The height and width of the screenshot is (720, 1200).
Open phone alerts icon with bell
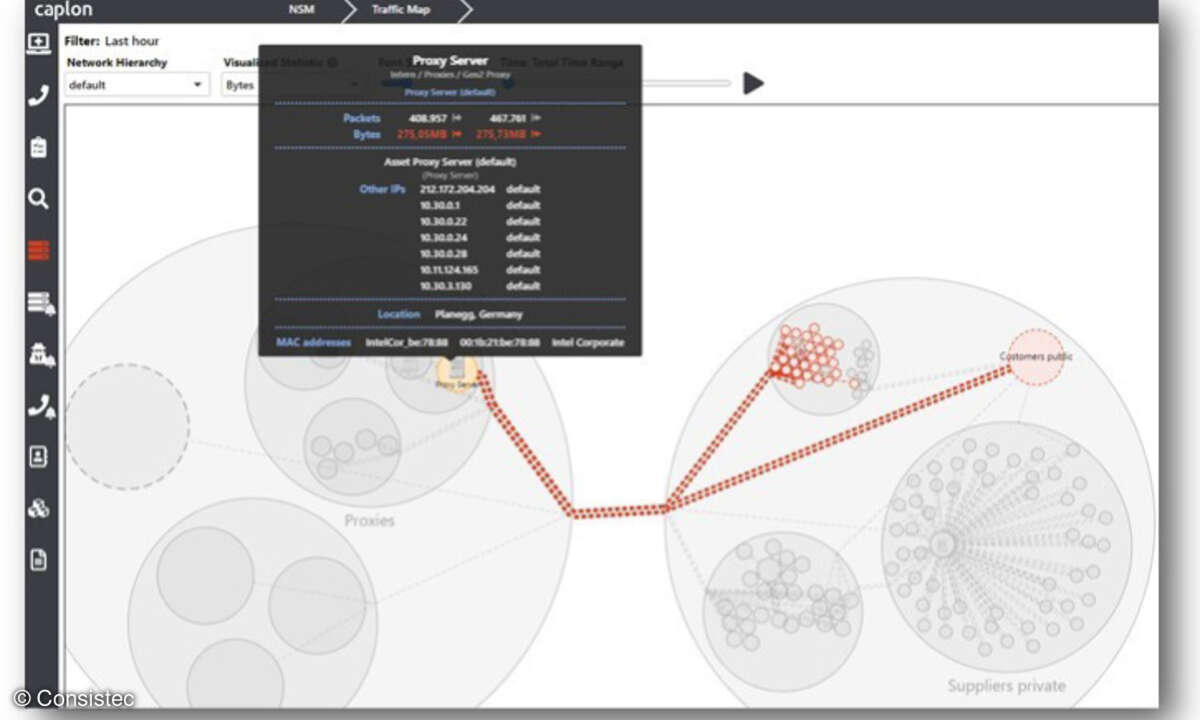coord(40,406)
